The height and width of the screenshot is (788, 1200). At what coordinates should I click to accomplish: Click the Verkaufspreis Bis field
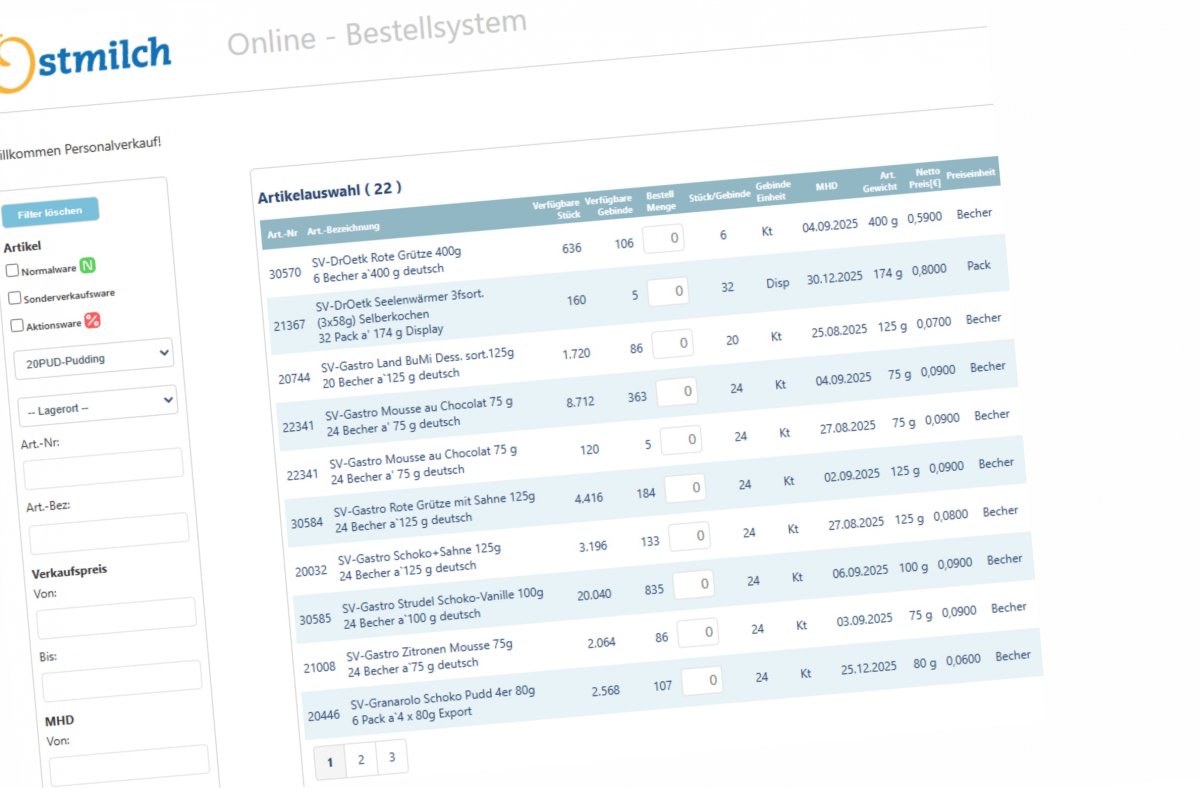point(122,680)
